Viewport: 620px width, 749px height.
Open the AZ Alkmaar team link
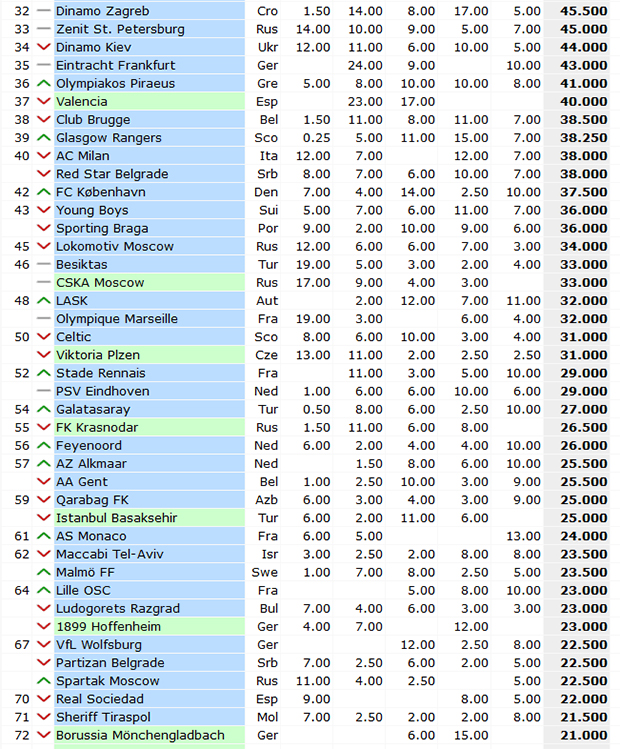click(x=91, y=463)
